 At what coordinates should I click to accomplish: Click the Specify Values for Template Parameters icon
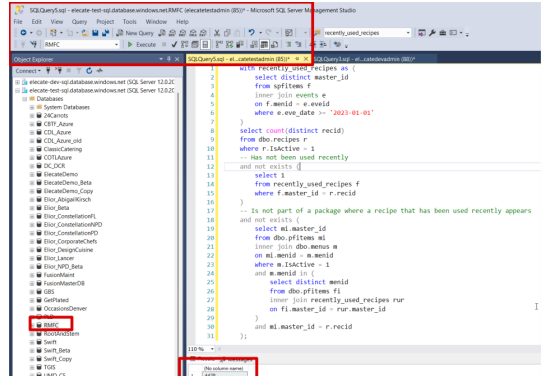pyautogui.click(x=337, y=44)
